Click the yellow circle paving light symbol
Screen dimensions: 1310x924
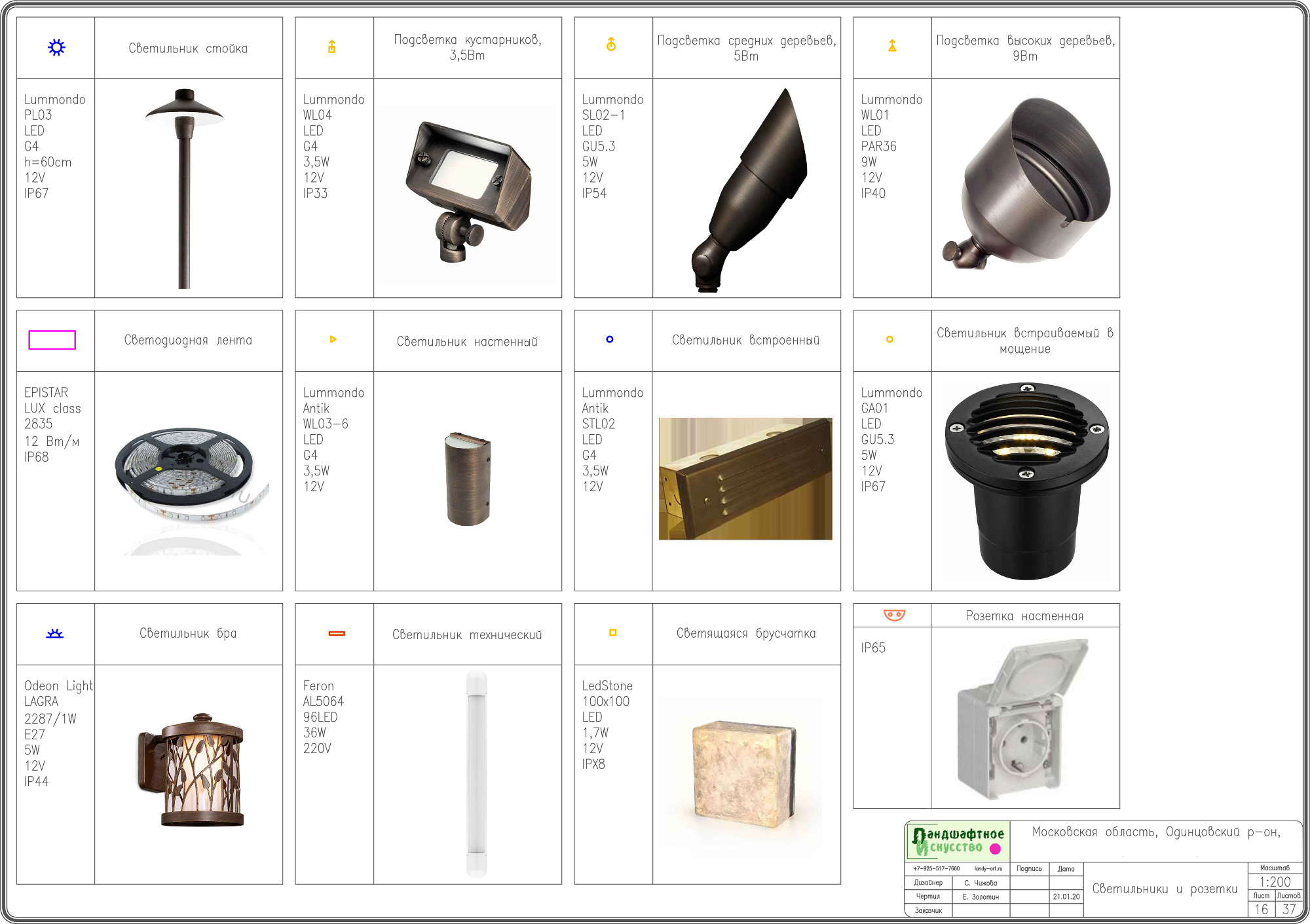889,339
